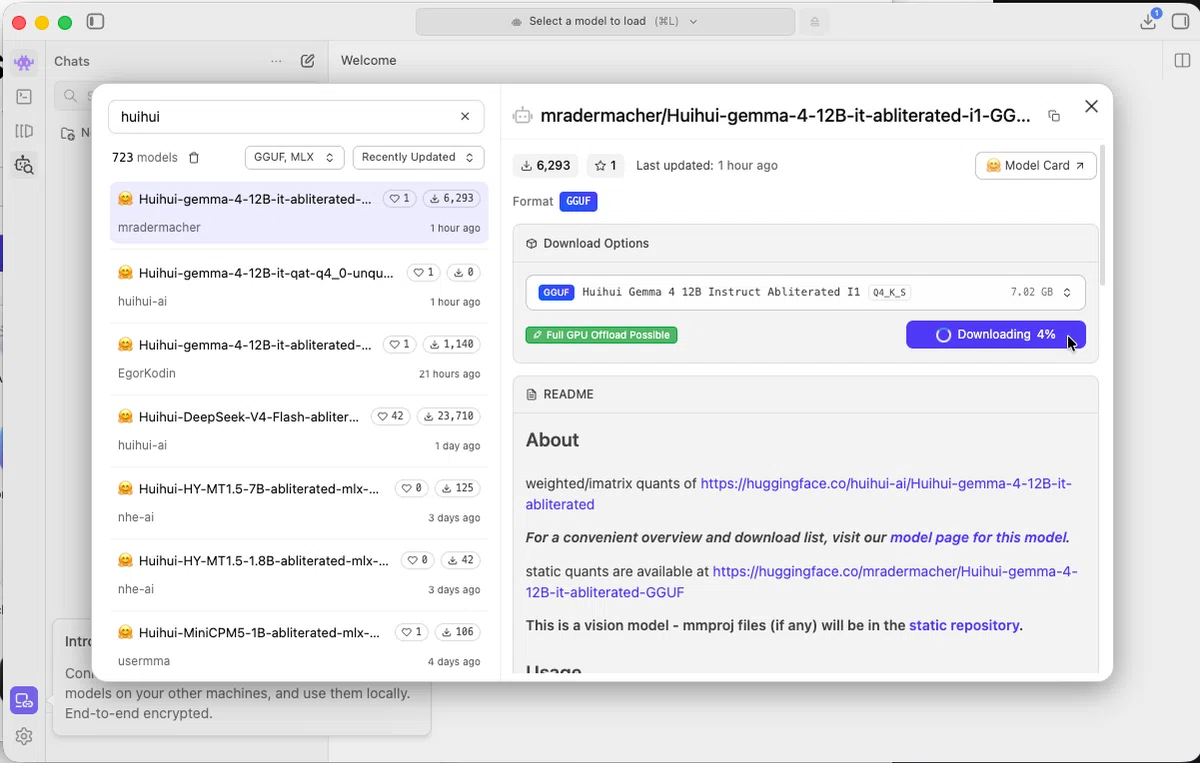1200x763 pixels.
Task: Open the LM Link icon in sidebar
Action: click(x=24, y=701)
